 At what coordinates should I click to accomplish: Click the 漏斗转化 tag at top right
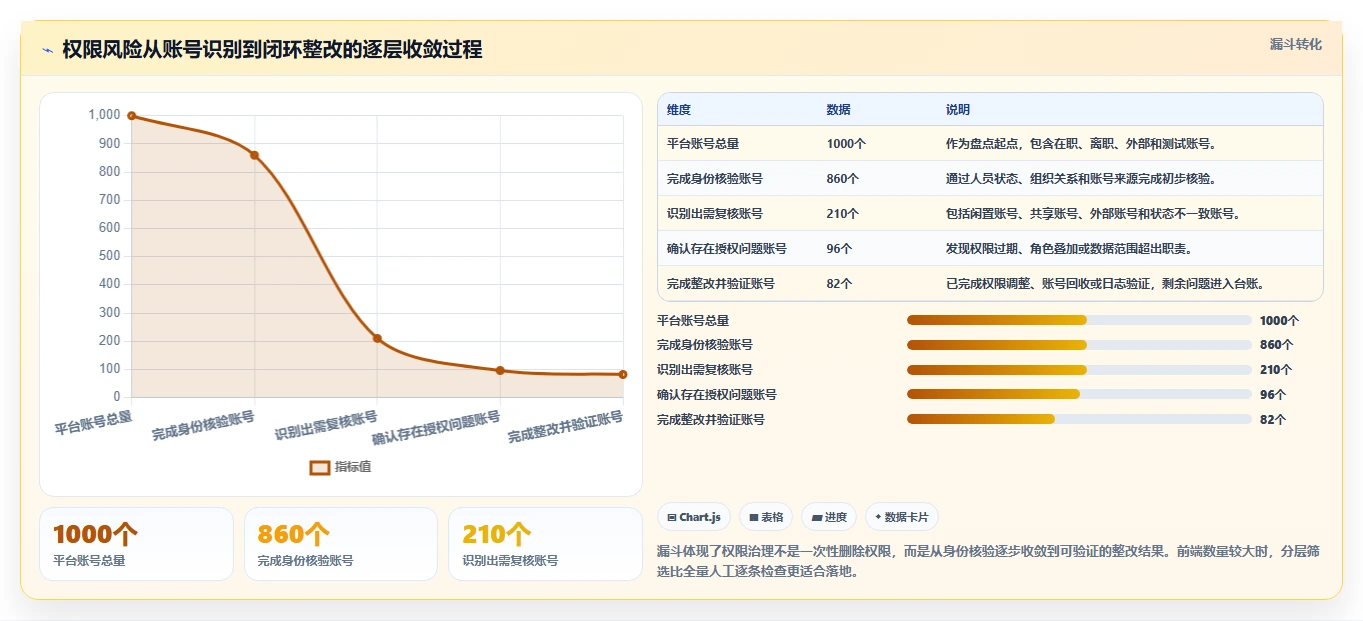tap(1295, 45)
